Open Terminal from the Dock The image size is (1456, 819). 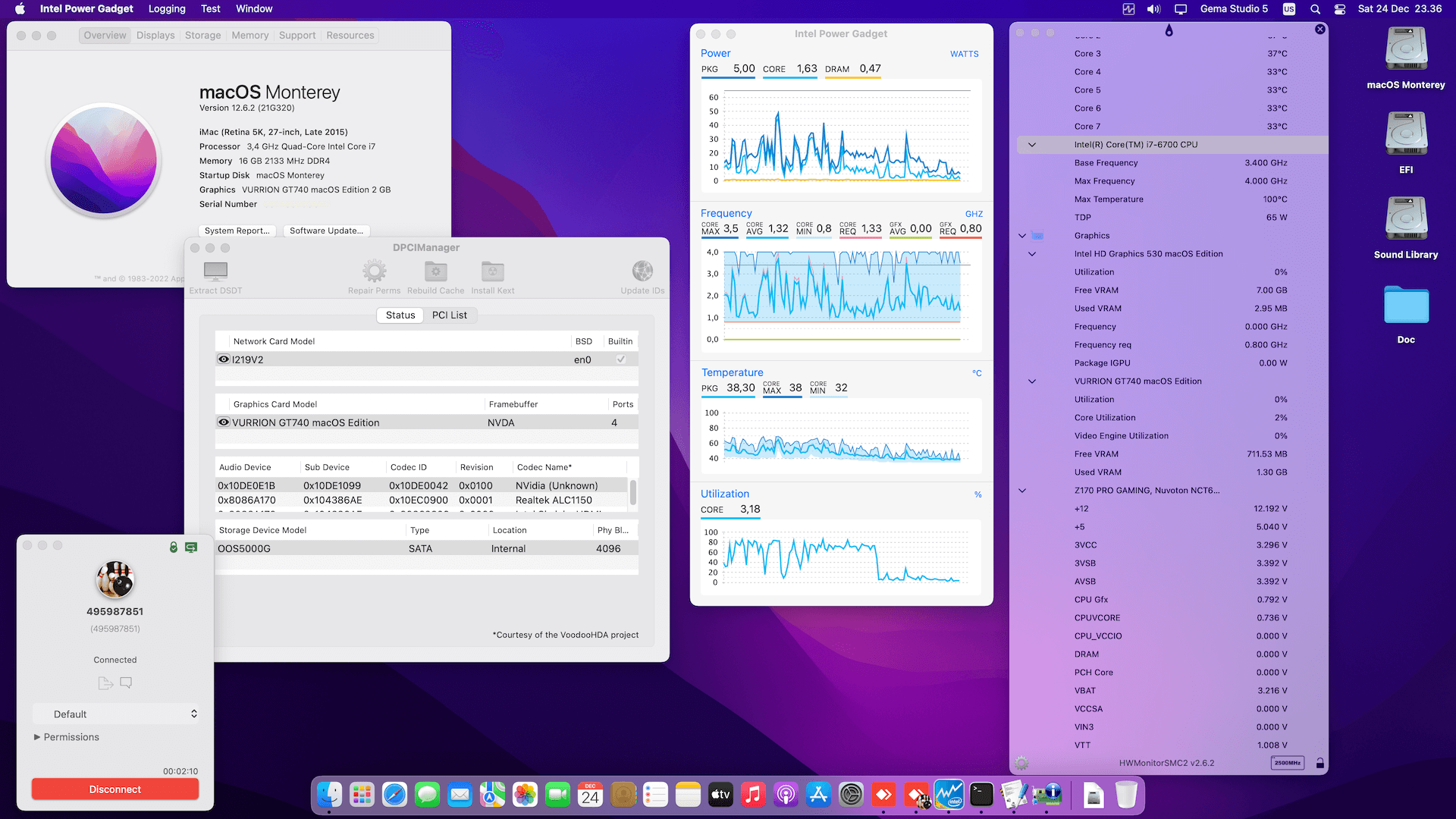pos(981,795)
